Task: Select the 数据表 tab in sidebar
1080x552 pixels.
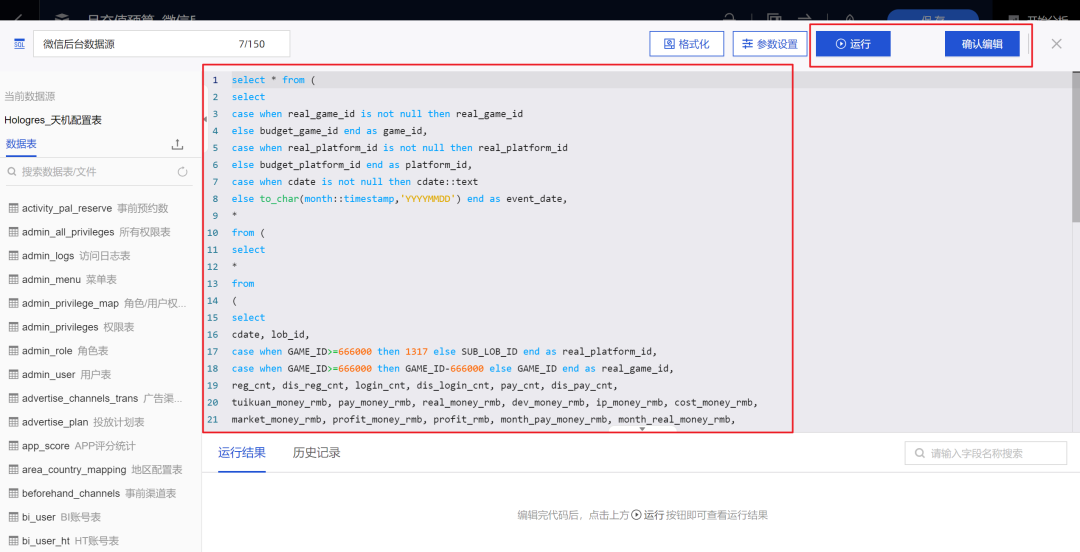Action: [x=21, y=144]
